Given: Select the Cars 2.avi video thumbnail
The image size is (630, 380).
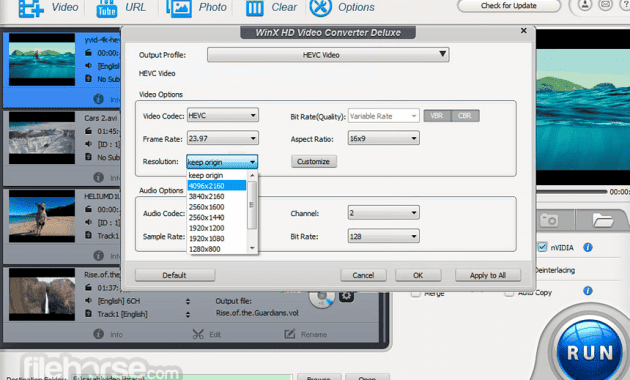Looking at the screenshot, I should pyautogui.click(x=42, y=138).
